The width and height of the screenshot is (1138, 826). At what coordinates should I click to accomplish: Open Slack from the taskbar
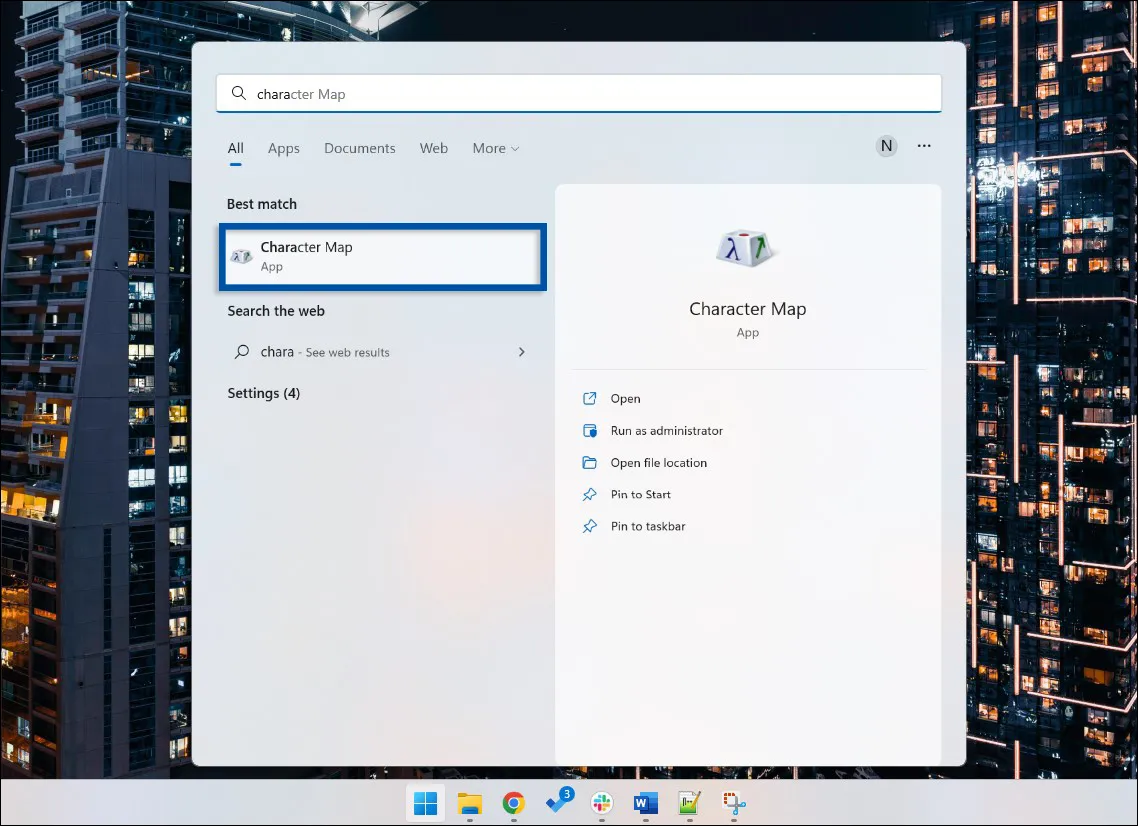pos(601,803)
